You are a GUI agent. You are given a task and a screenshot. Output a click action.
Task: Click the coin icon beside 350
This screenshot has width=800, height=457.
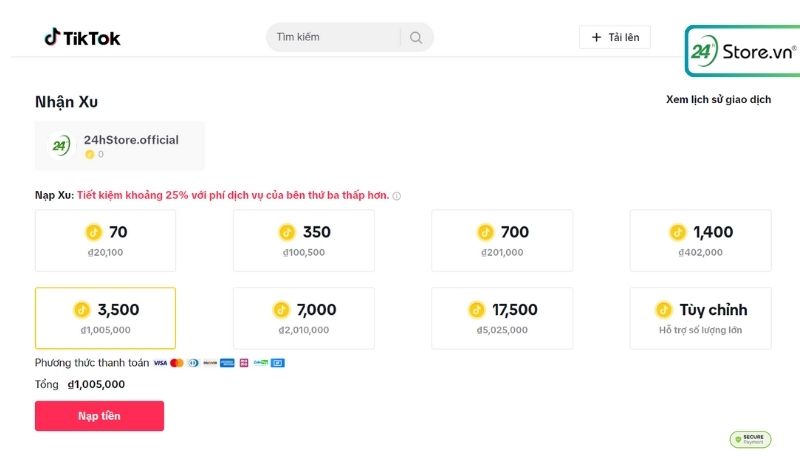click(x=287, y=232)
